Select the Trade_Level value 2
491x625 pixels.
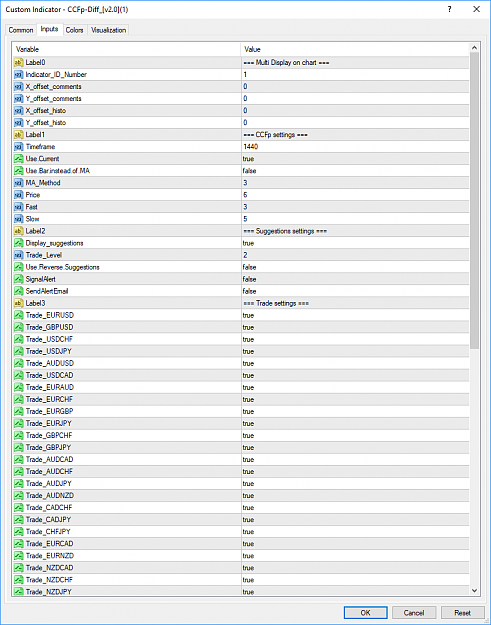tap(245, 255)
